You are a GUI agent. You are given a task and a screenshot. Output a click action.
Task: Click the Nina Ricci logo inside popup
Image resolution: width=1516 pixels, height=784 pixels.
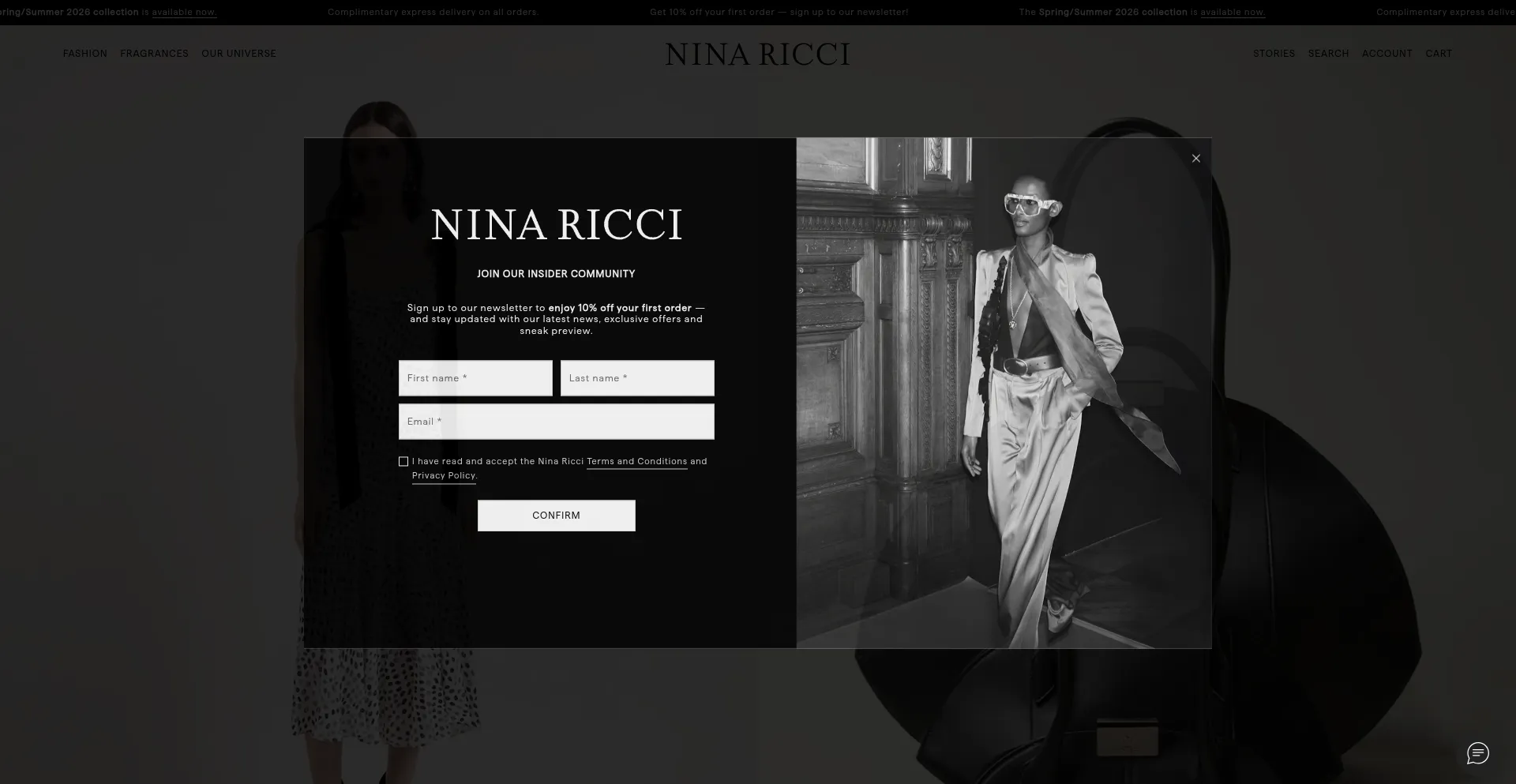pos(557,224)
